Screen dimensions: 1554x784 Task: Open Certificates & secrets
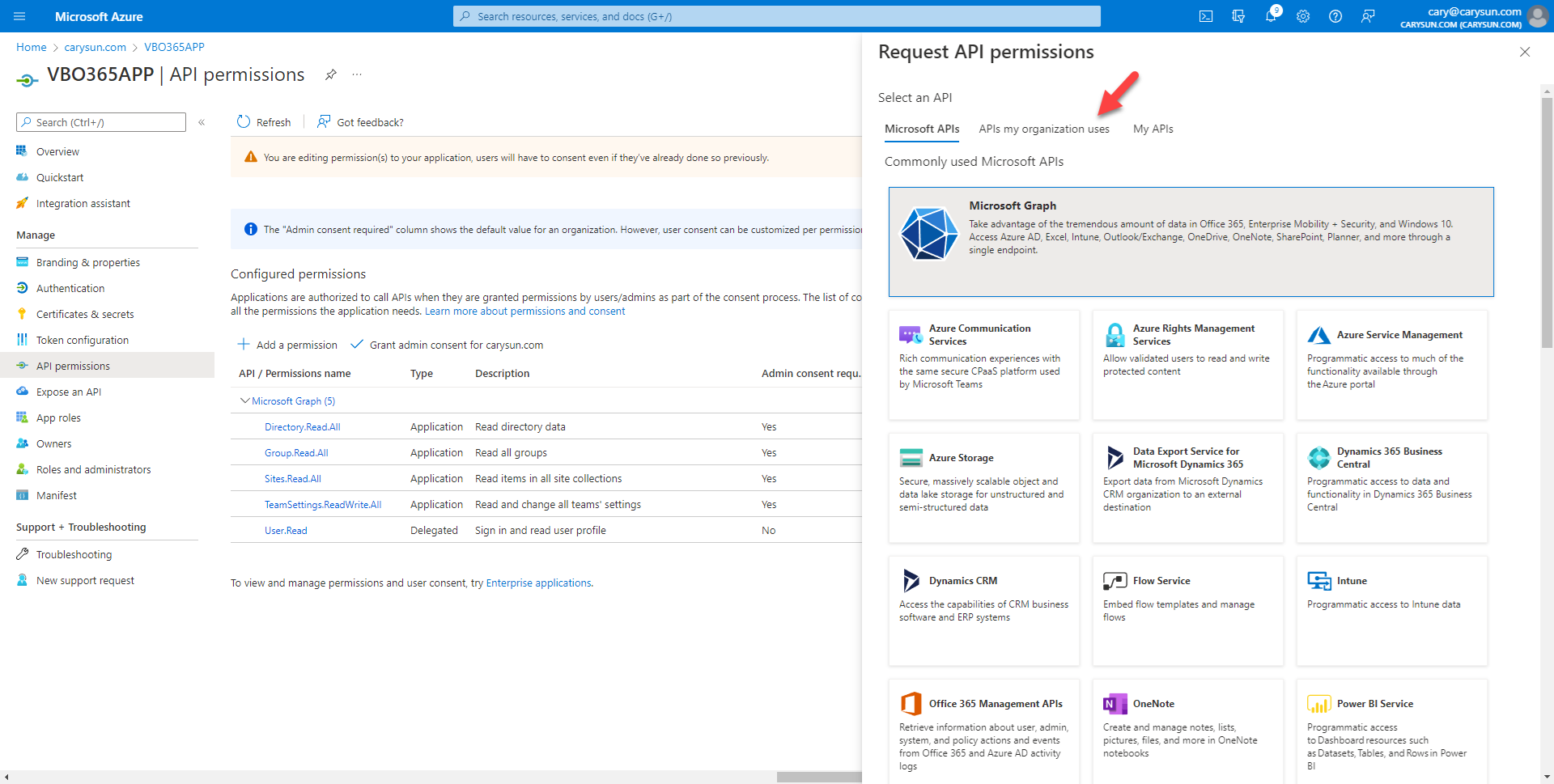pos(85,314)
